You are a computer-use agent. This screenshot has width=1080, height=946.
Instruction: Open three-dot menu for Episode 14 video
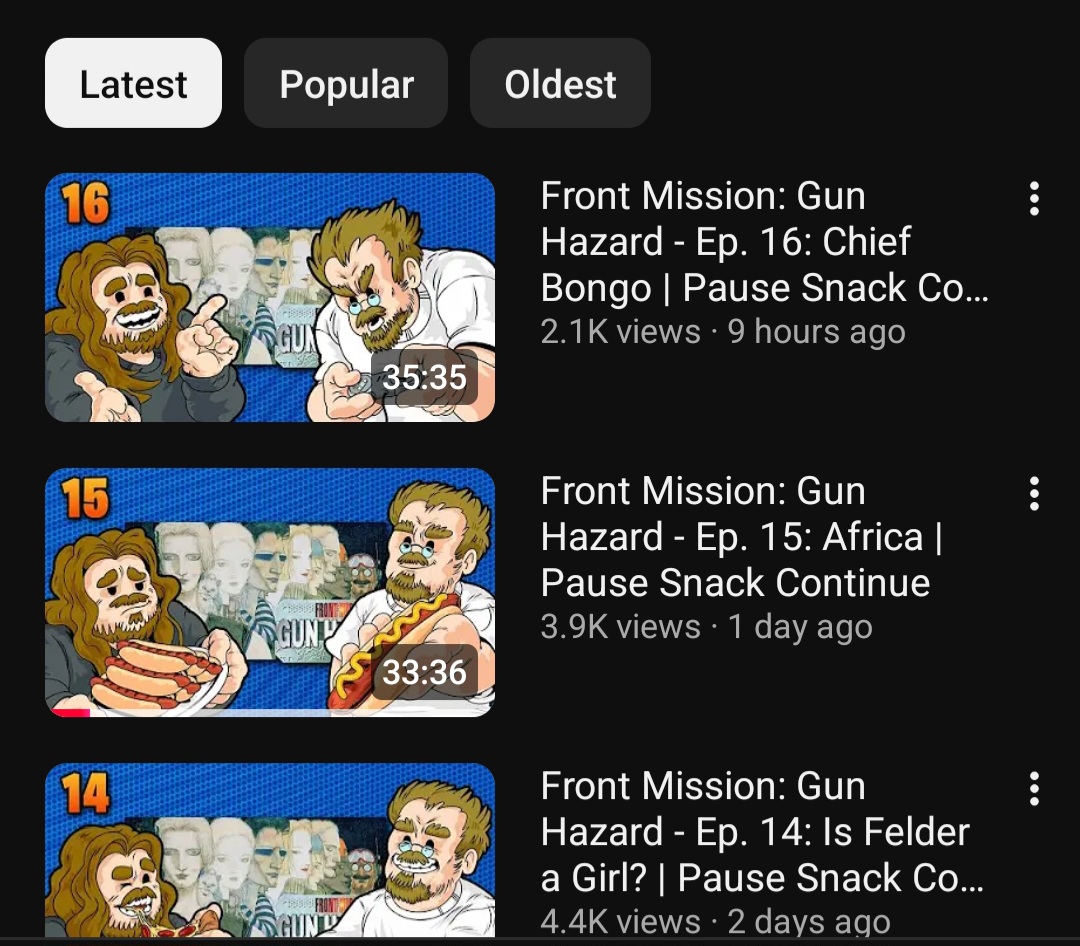point(1033,789)
